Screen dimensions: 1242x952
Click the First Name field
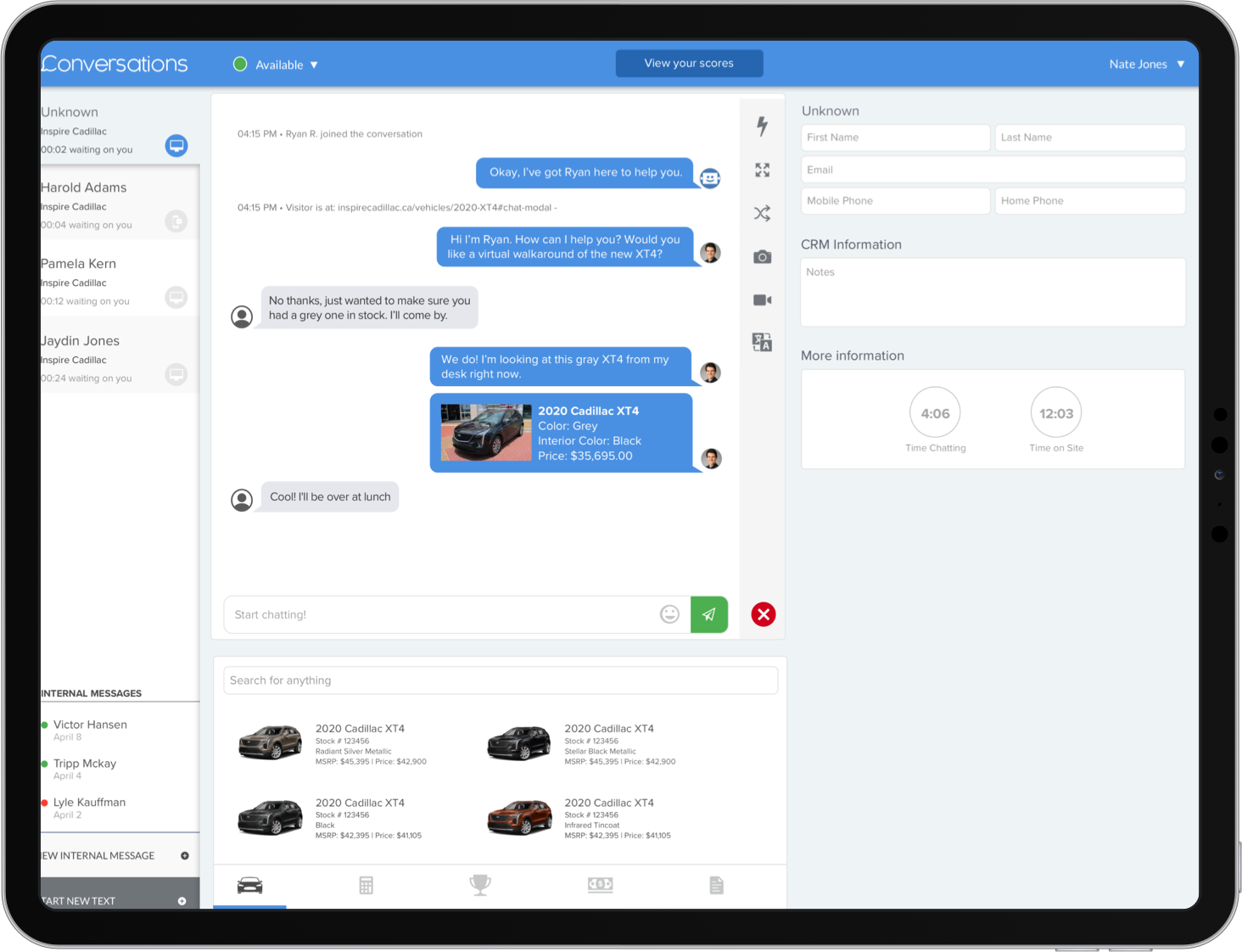coord(895,137)
